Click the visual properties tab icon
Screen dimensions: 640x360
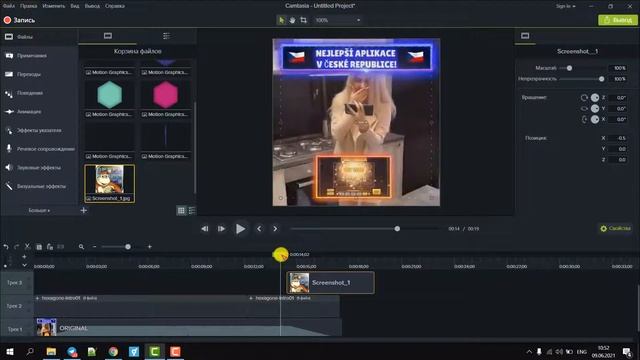point(525,36)
